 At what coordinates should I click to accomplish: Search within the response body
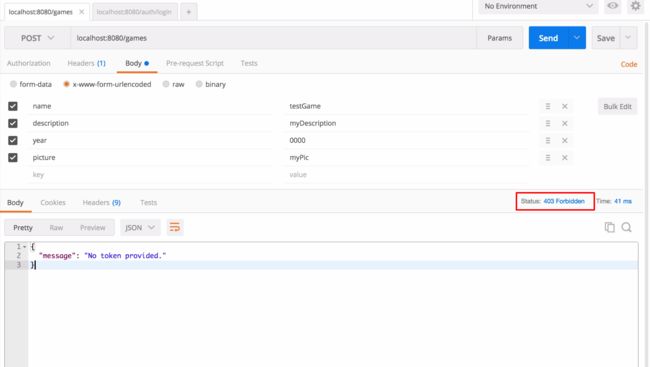(626, 227)
